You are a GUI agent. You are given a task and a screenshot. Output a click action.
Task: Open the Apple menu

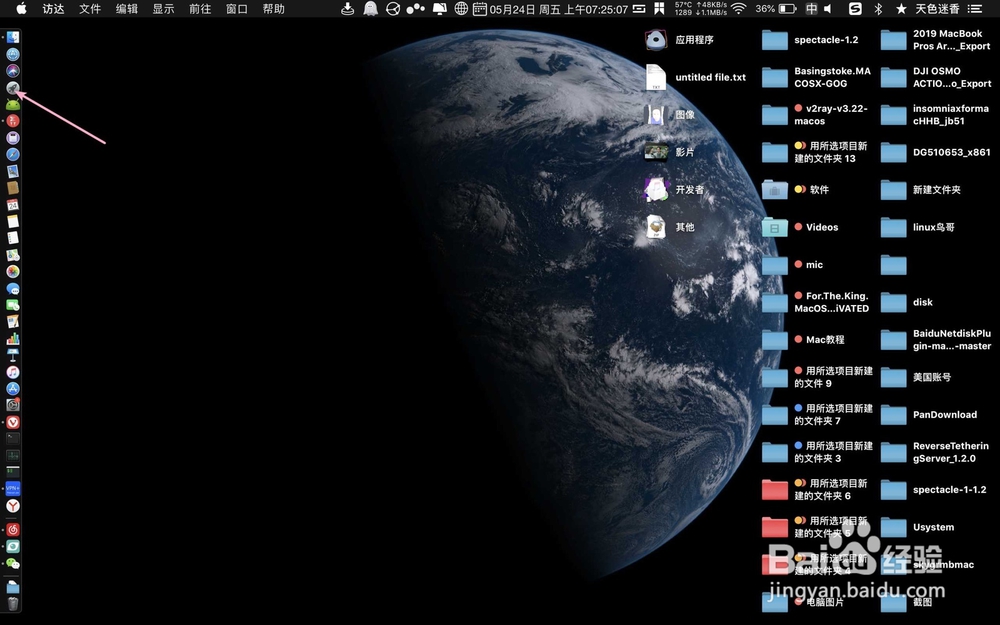(21, 8)
